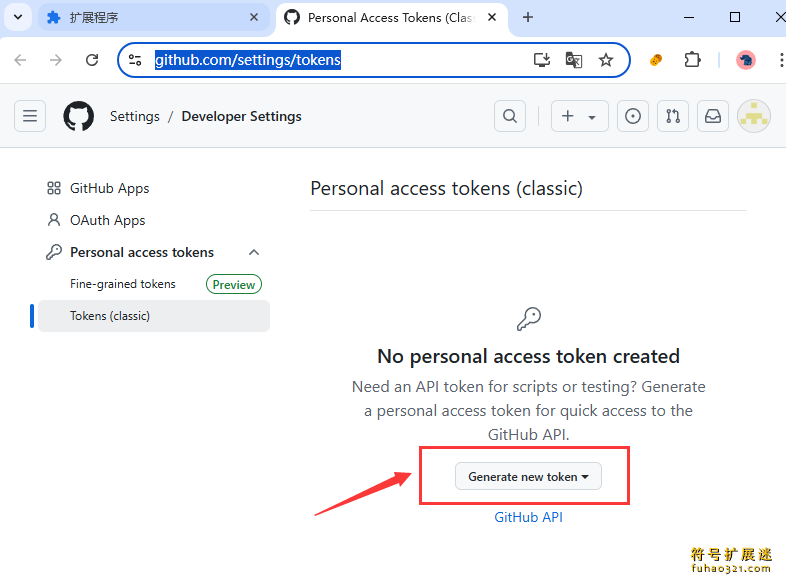786x583 pixels.
Task: Open the create new plus dropdown
Action: click(x=579, y=116)
